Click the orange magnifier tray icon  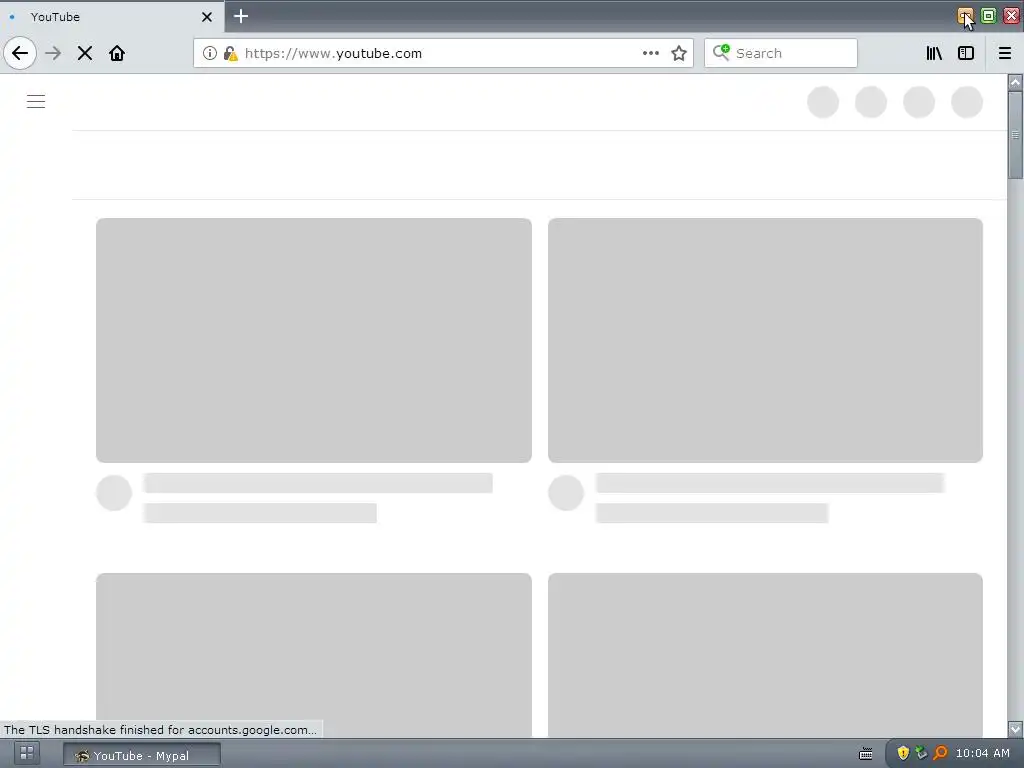(x=940, y=753)
